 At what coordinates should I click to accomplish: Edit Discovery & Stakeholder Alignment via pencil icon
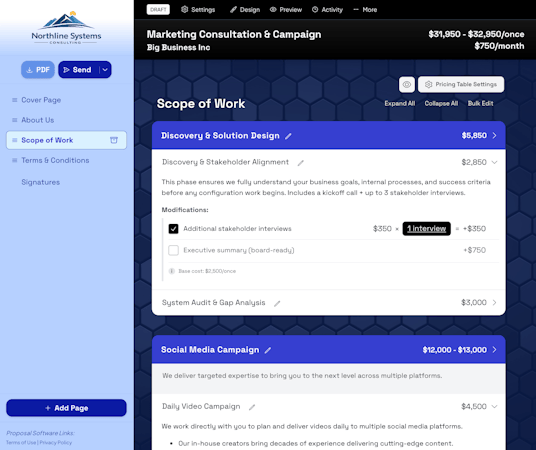(300, 163)
